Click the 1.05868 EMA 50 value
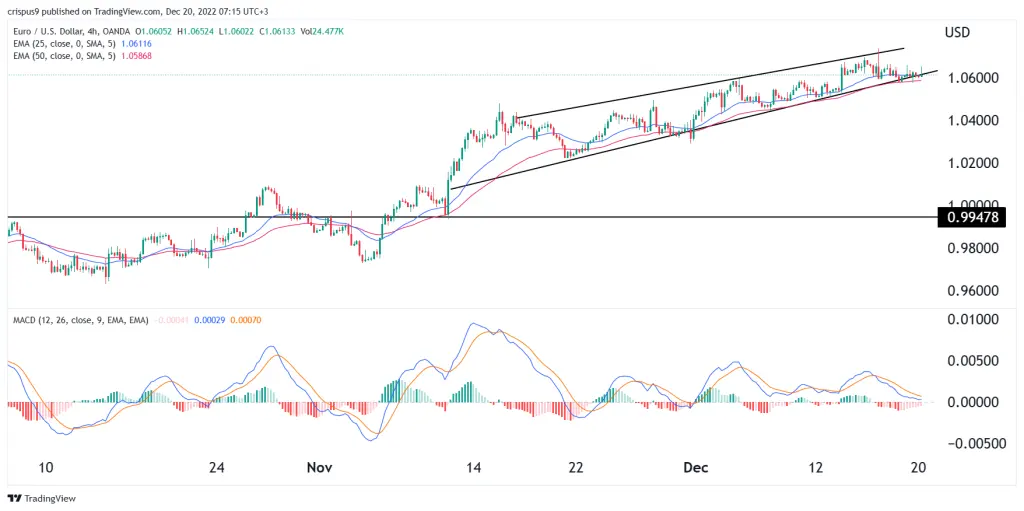 (x=136, y=56)
